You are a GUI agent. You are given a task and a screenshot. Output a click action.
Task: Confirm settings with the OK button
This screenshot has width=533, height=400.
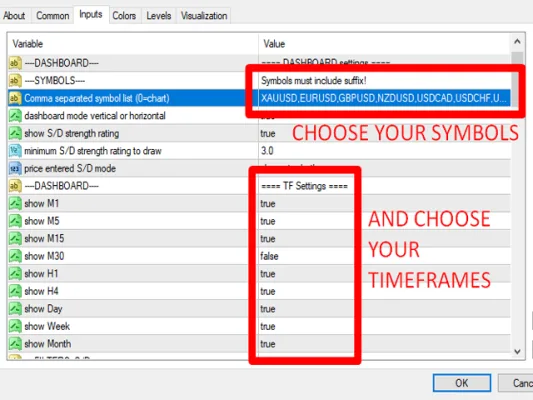tap(462, 383)
